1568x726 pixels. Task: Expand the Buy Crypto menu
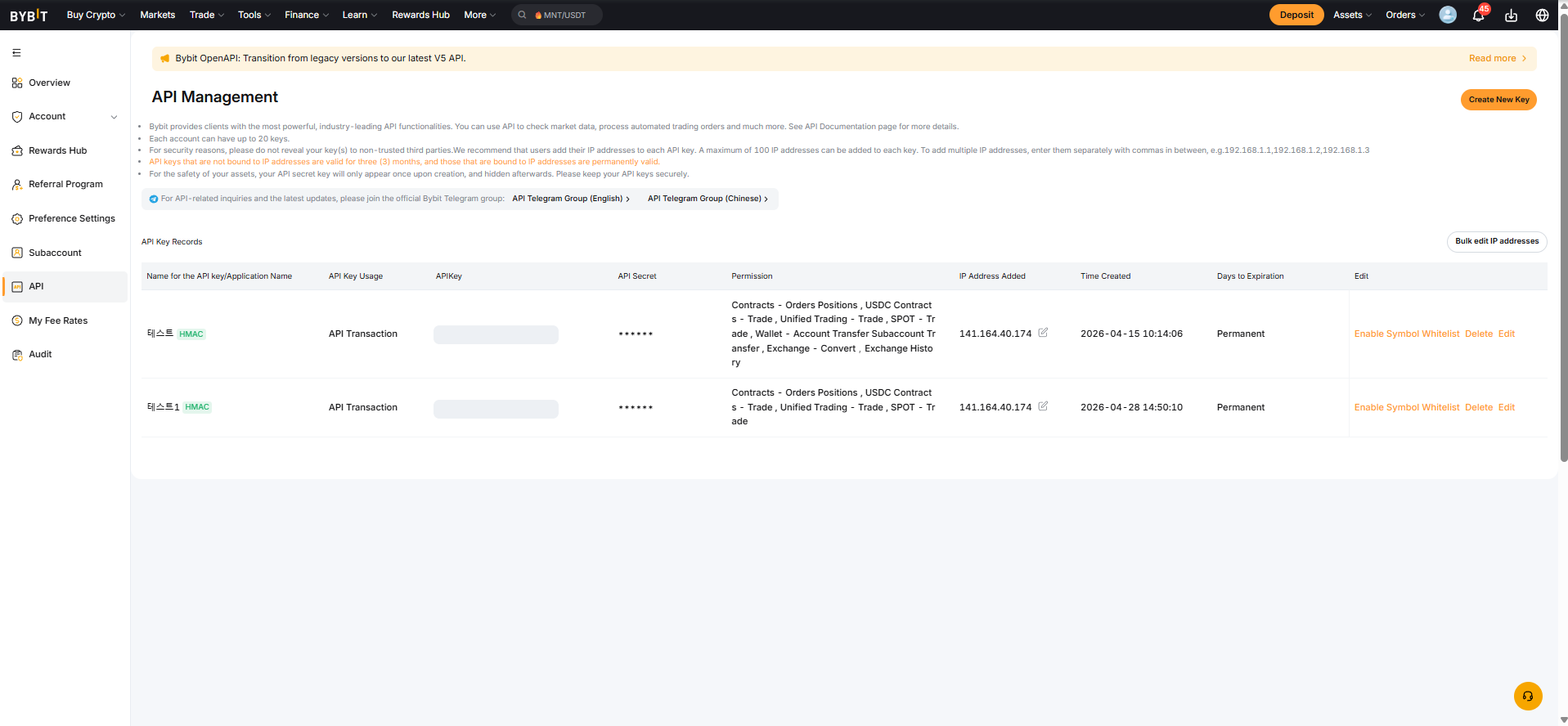point(96,15)
